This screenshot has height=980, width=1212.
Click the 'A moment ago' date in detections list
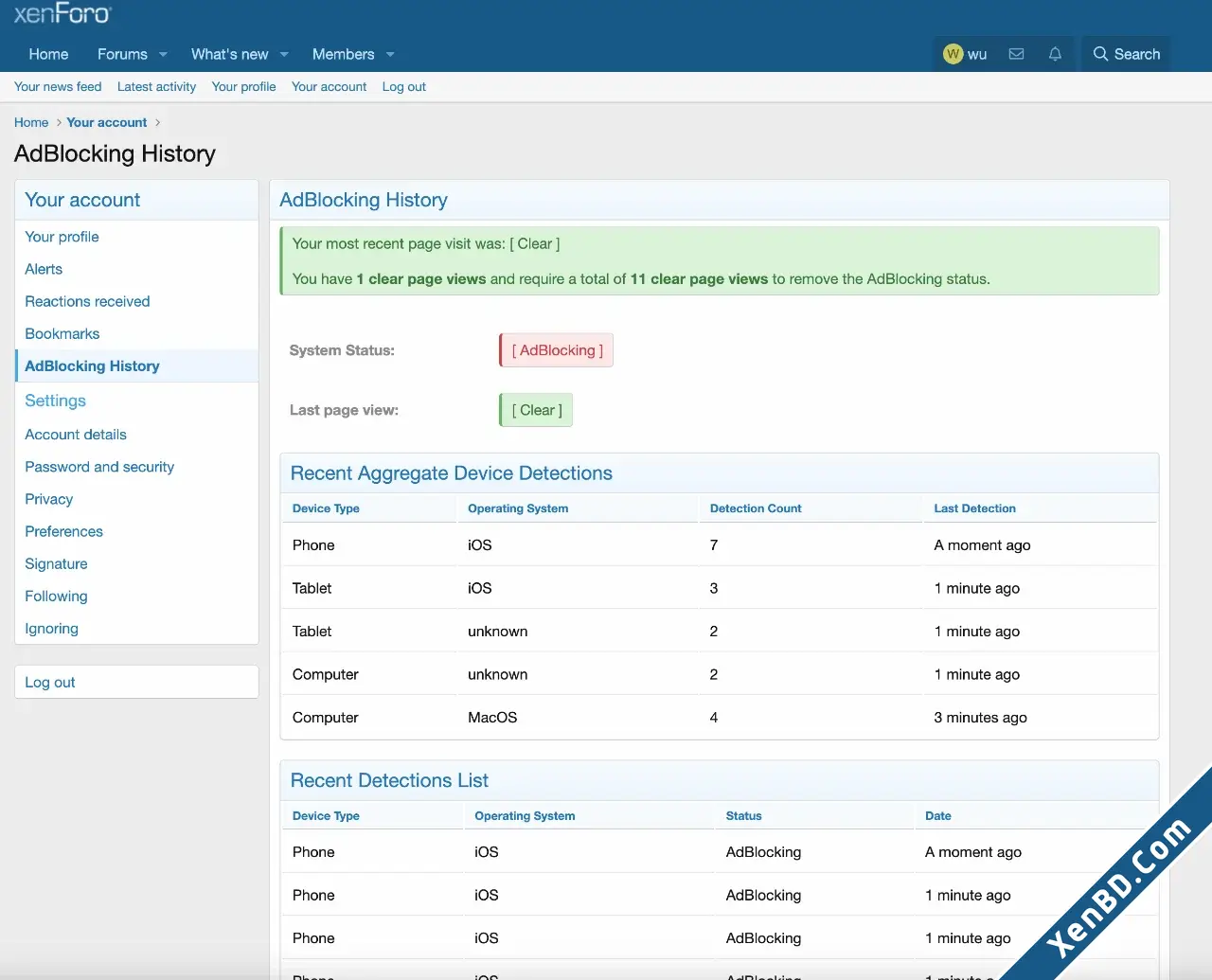972,852
